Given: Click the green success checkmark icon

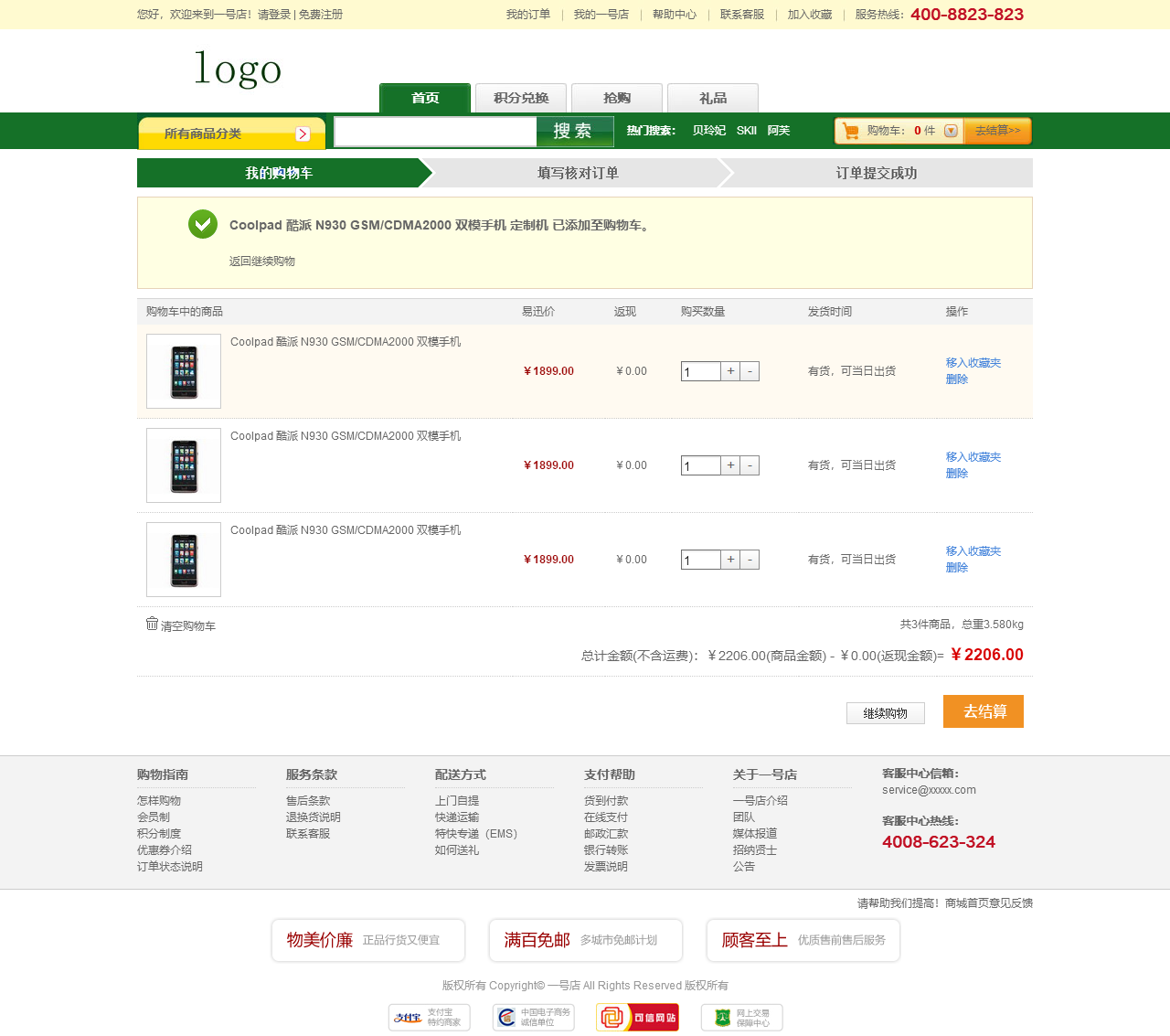Looking at the screenshot, I should [203, 224].
